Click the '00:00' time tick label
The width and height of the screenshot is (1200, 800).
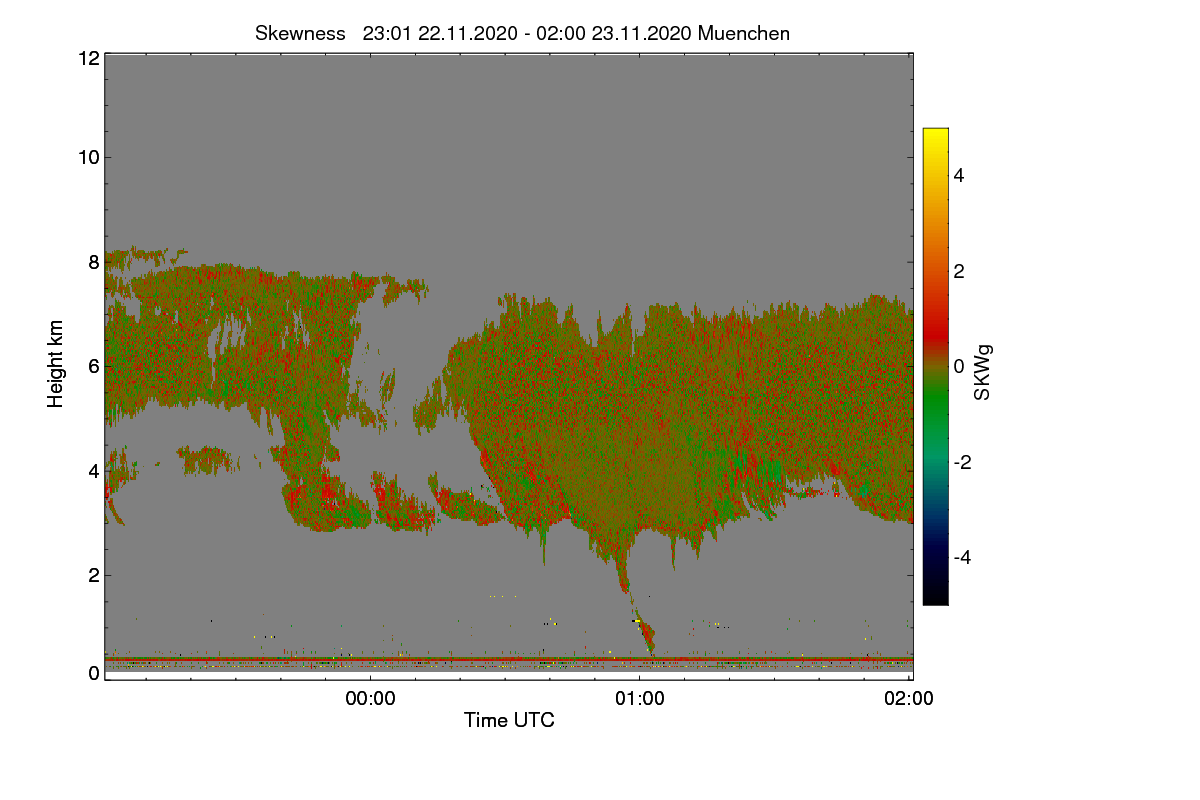(371, 700)
